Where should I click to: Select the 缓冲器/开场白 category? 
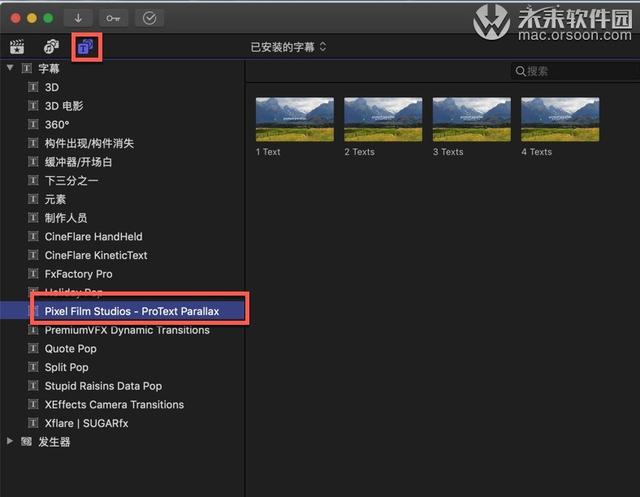click(x=78, y=162)
